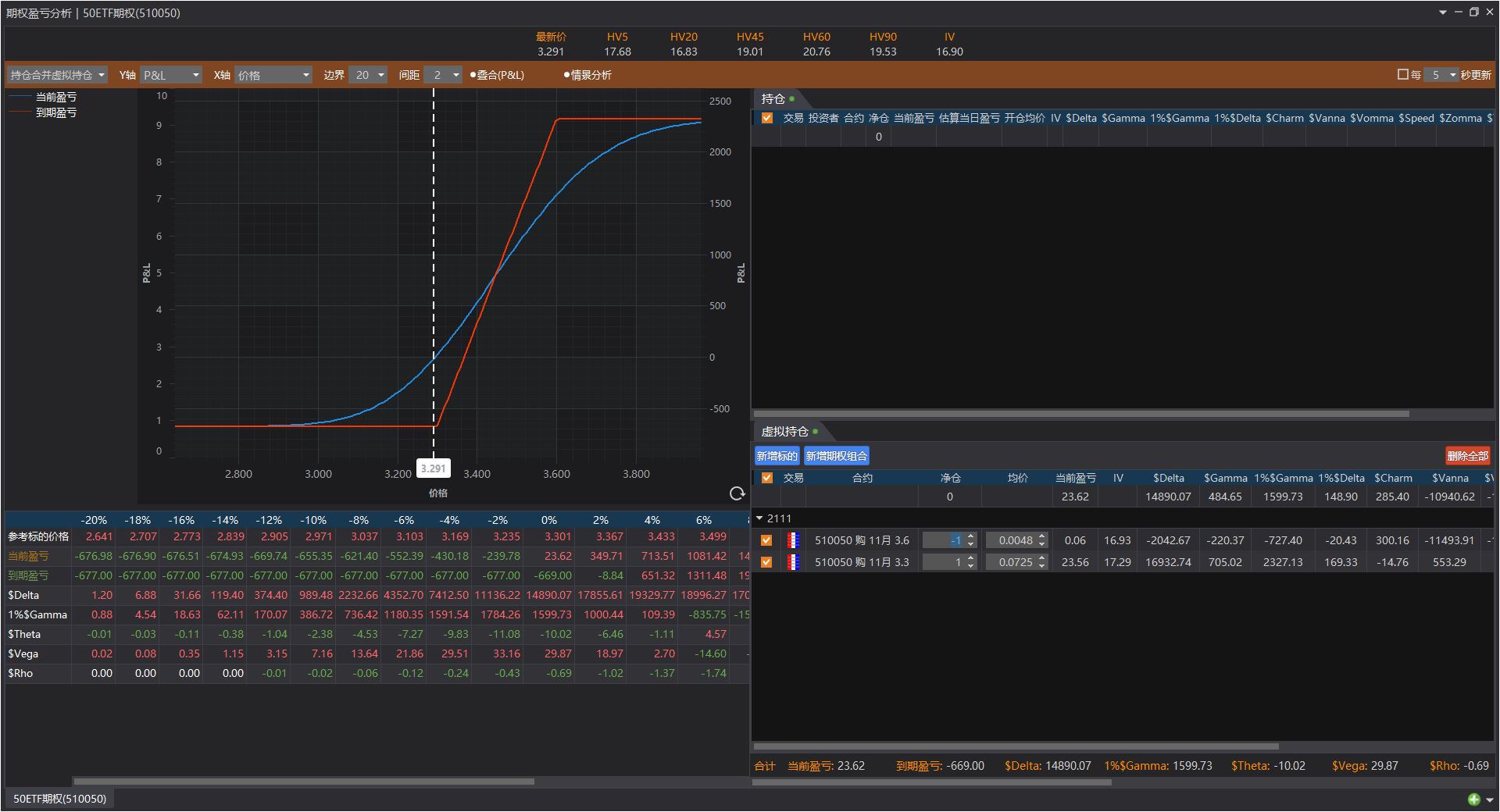Click the green plus icon in status bar
The image size is (1500, 812).
(x=1473, y=799)
